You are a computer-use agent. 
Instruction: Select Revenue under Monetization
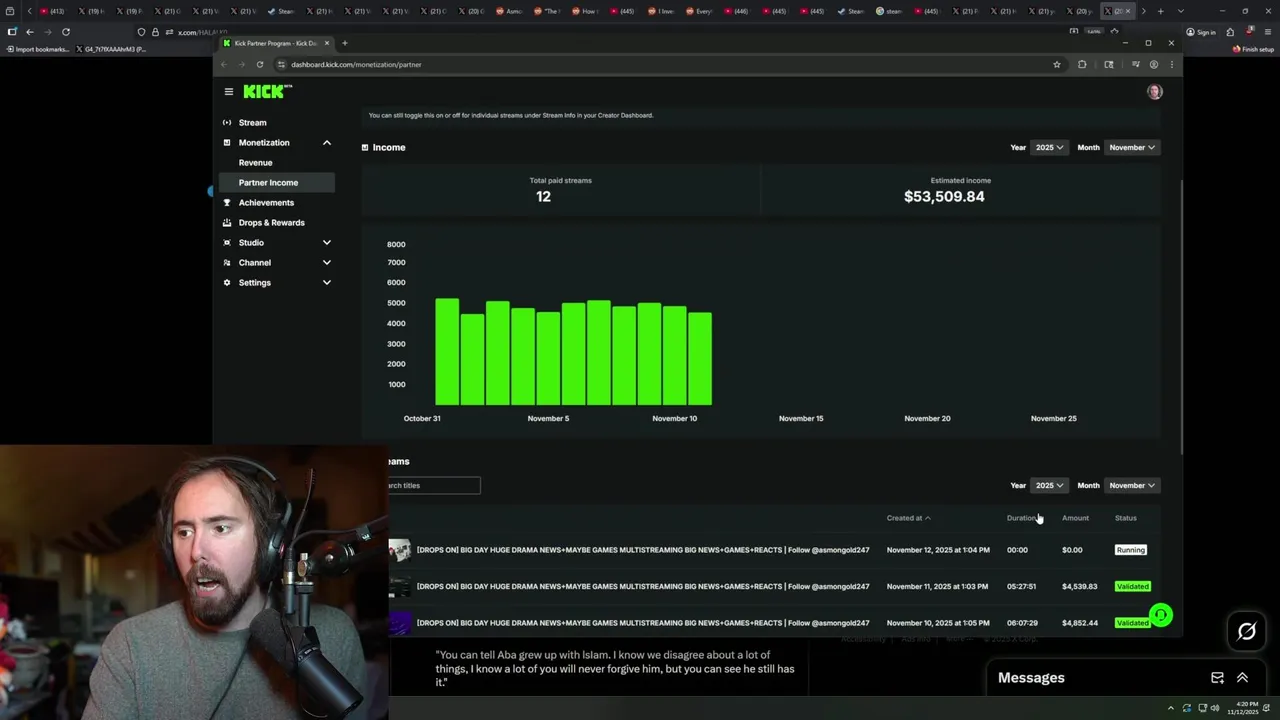(255, 163)
